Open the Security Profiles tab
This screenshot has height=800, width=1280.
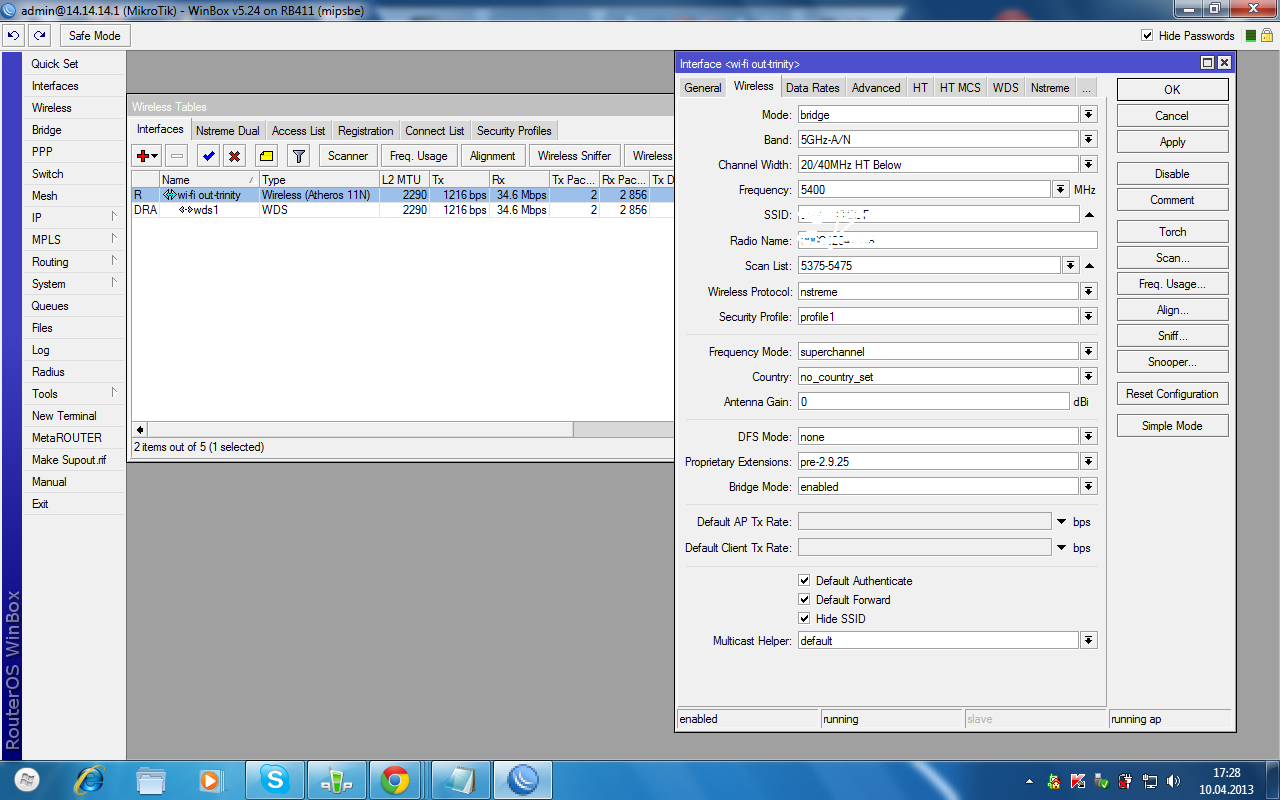(514, 131)
